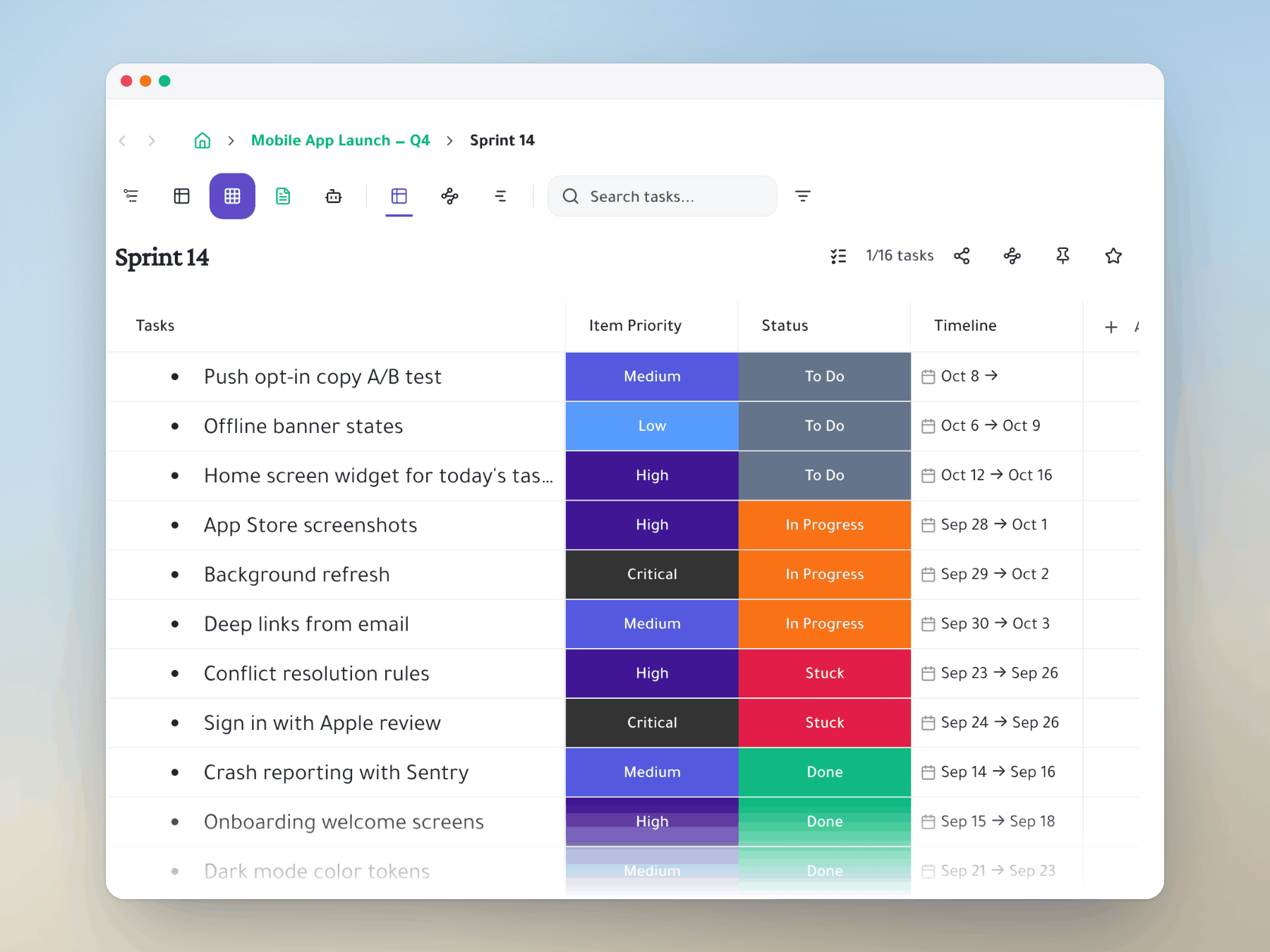Click Done status for Crash reporting

tap(825, 772)
